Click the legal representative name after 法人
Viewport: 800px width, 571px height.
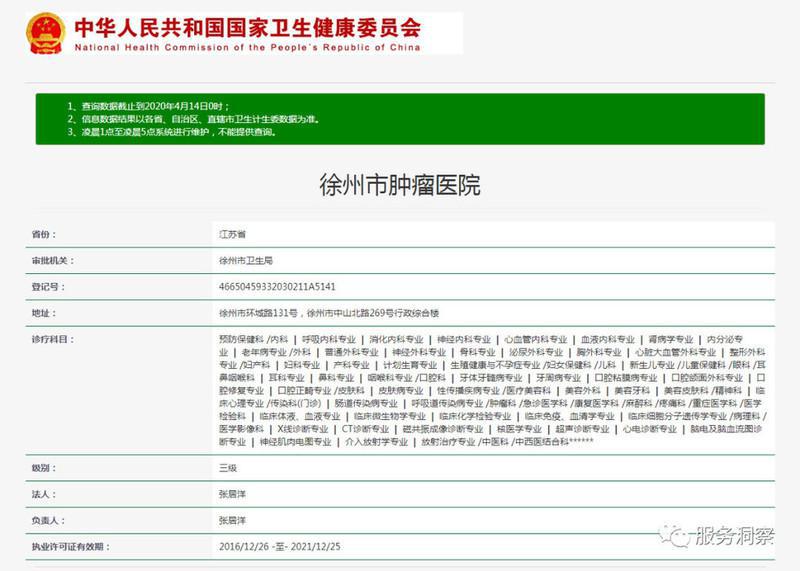(234, 494)
